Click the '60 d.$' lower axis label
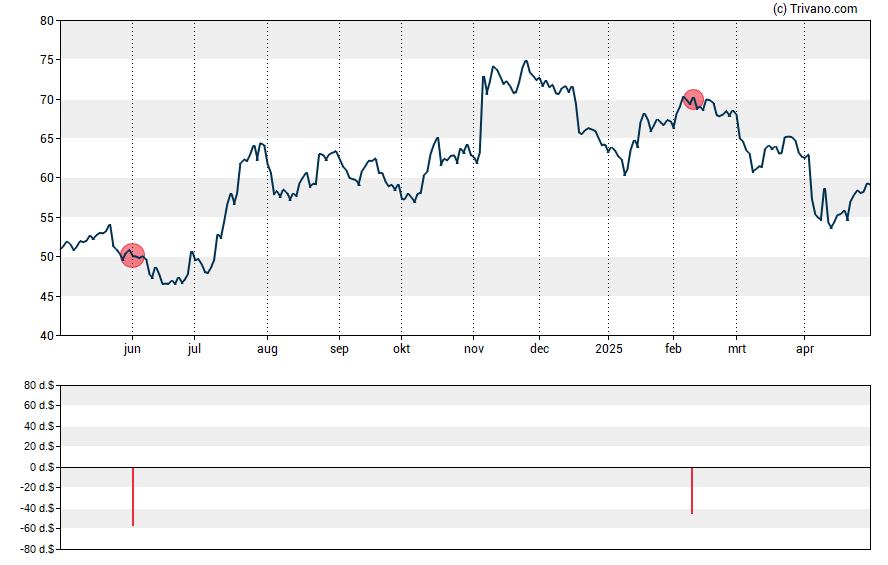Screen dimensions: 888x565 (39, 405)
